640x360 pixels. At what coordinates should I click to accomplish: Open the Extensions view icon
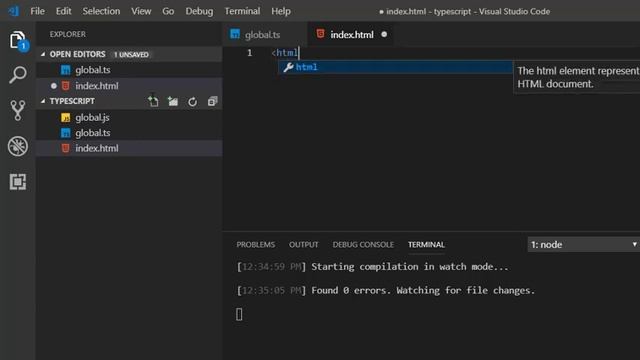point(18,182)
